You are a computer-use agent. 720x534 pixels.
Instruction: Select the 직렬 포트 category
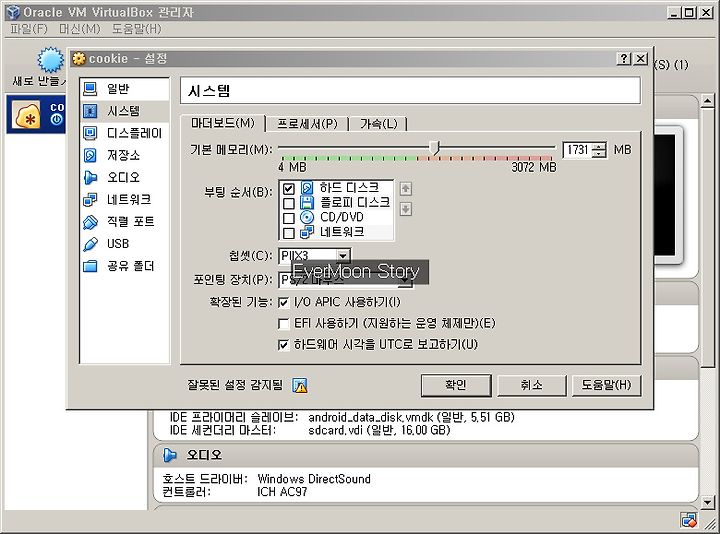tap(124, 221)
